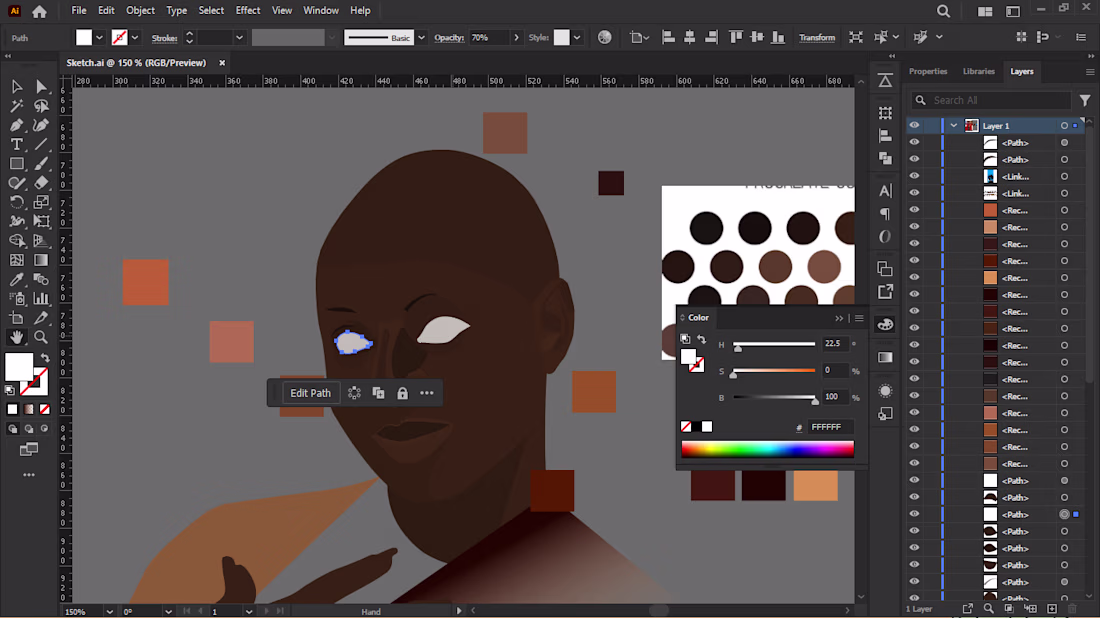The image size is (1100, 618).
Task: Select the Magic Wand tool
Action: 17,106
